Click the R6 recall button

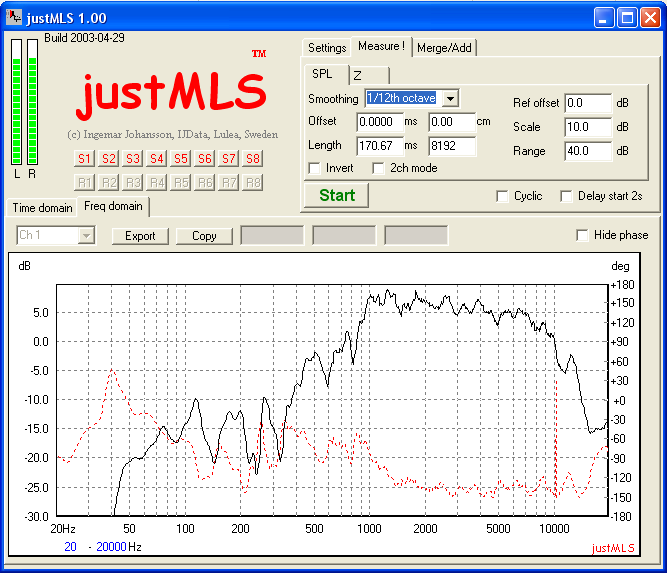coord(205,182)
